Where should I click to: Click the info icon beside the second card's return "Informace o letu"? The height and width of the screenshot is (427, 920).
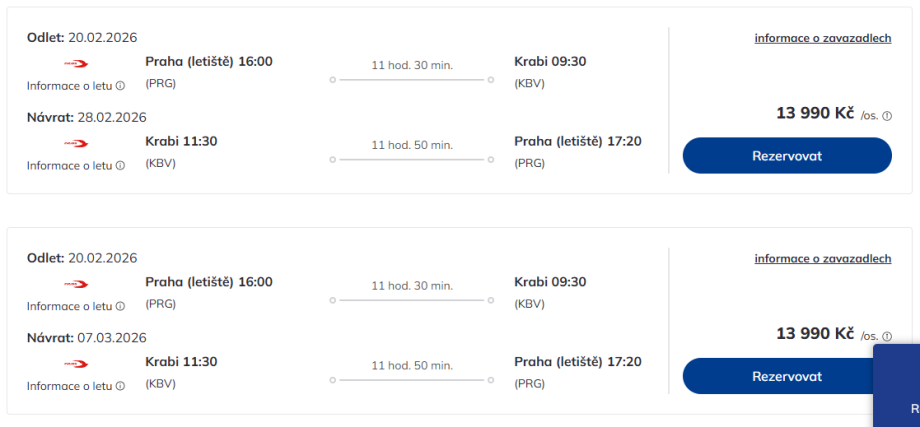tap(121, 387)
